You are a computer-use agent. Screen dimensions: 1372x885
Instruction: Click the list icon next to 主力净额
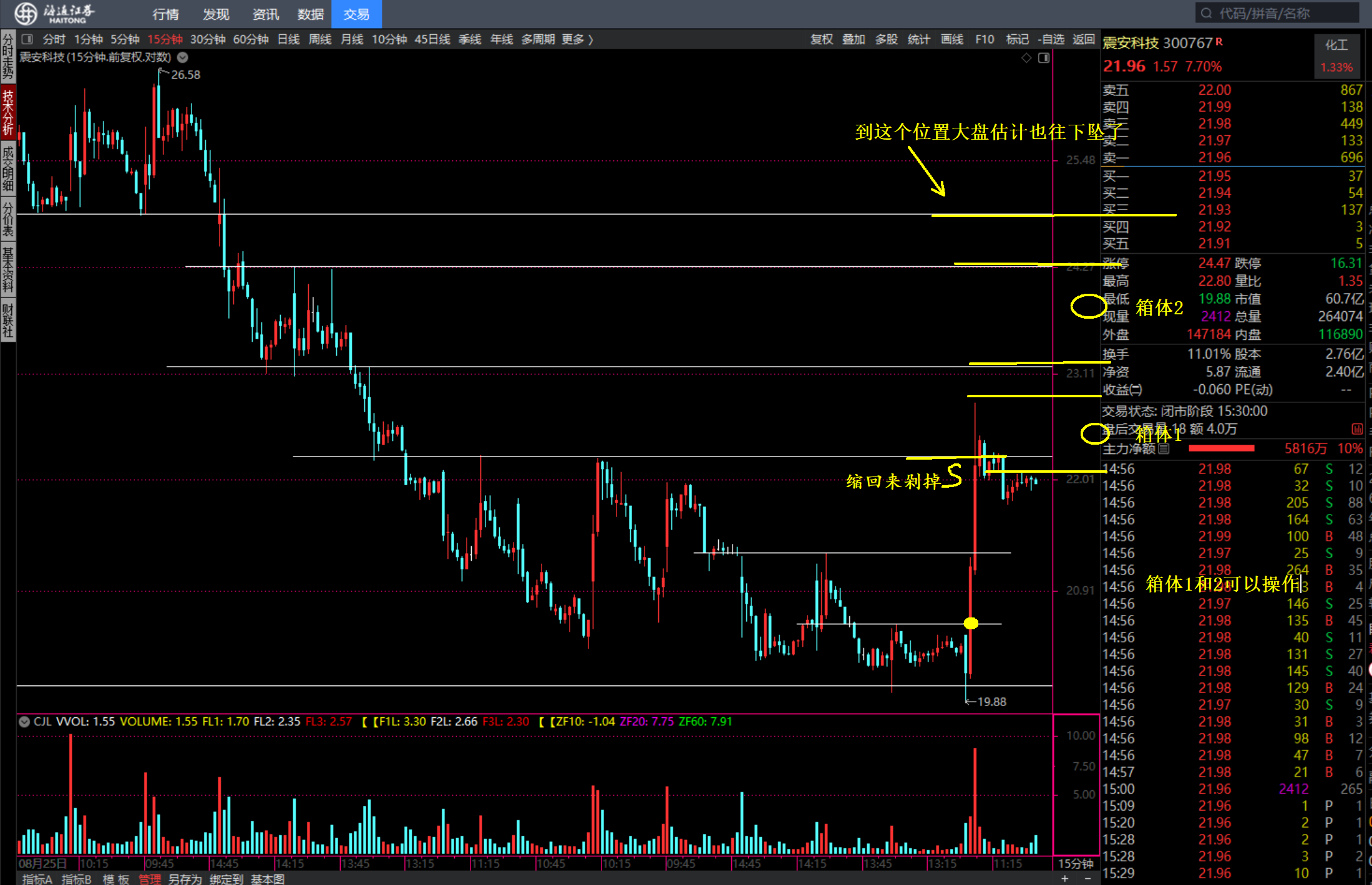(x=1164, y=448)
